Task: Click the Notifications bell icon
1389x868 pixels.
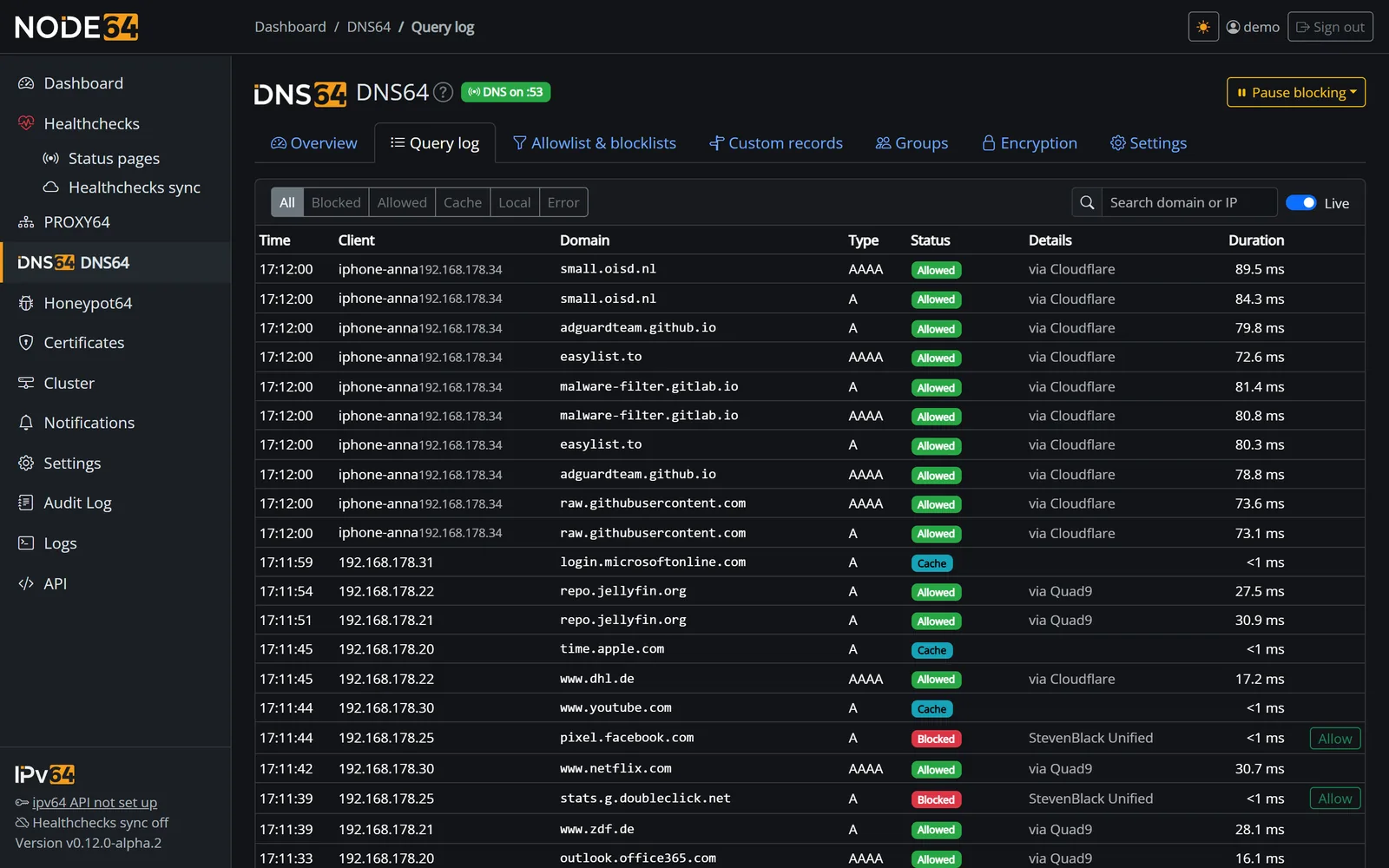Action: coord(26,423)
